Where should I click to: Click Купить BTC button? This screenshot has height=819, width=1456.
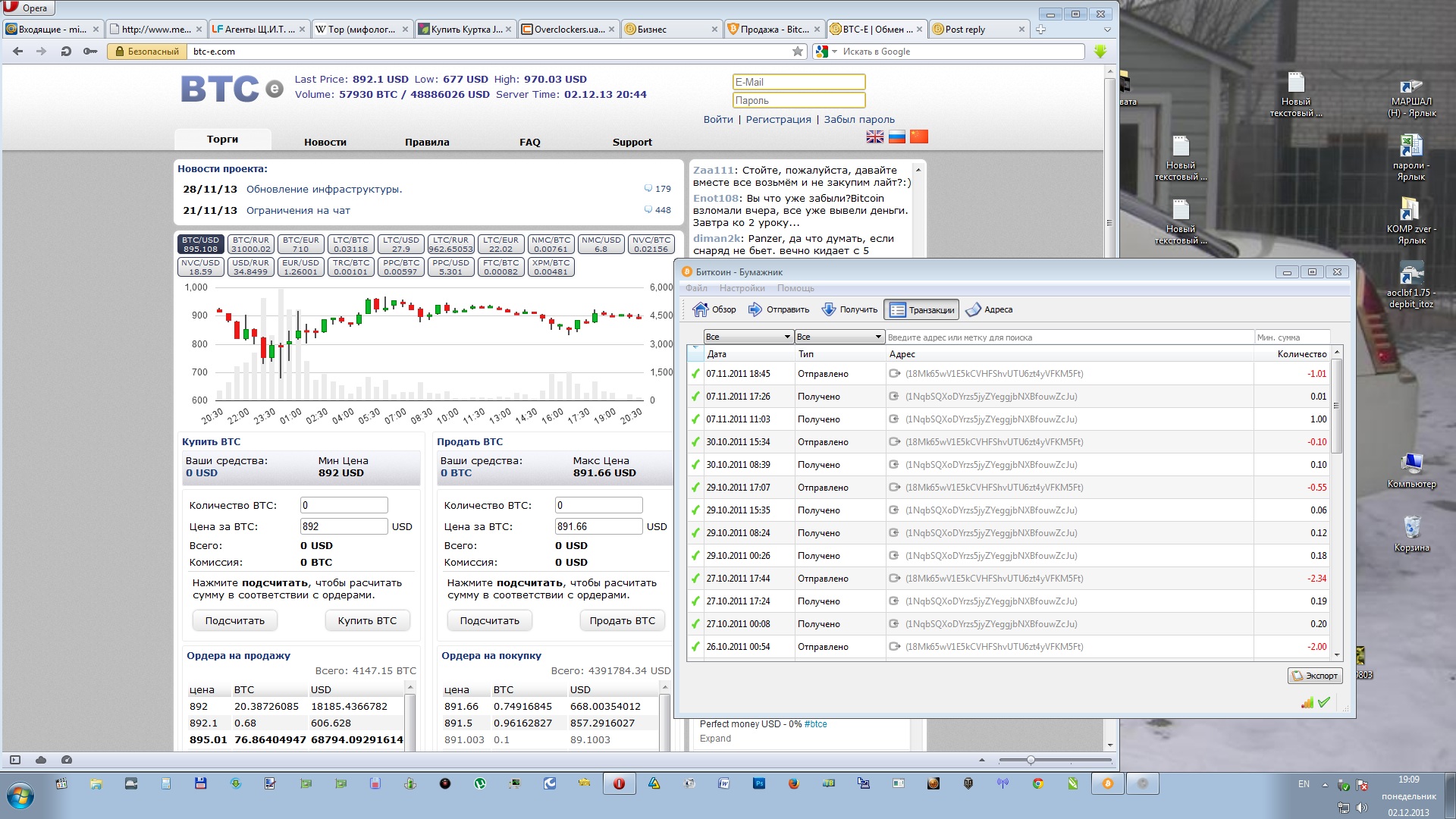click(x=367, y=620)
